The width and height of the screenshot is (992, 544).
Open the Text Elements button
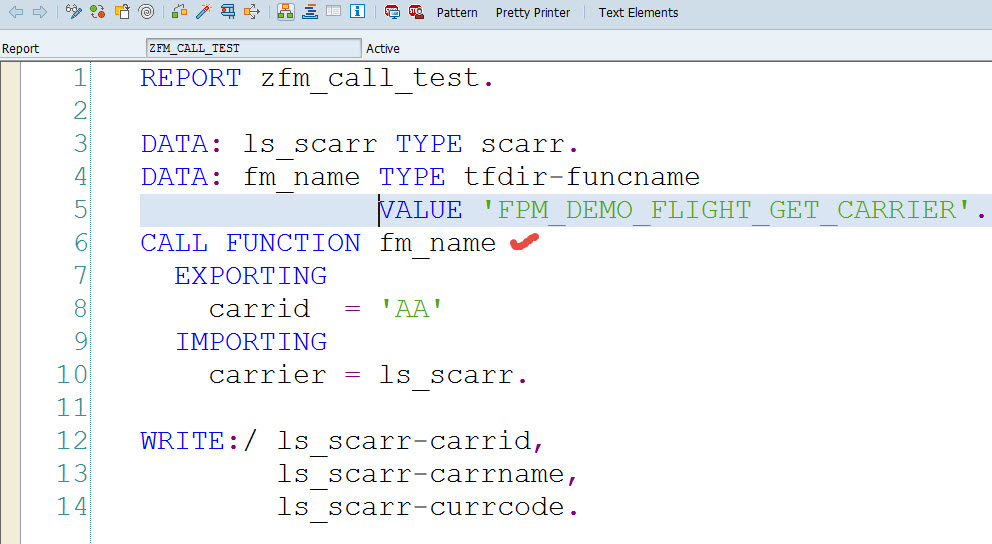(638, 13)
